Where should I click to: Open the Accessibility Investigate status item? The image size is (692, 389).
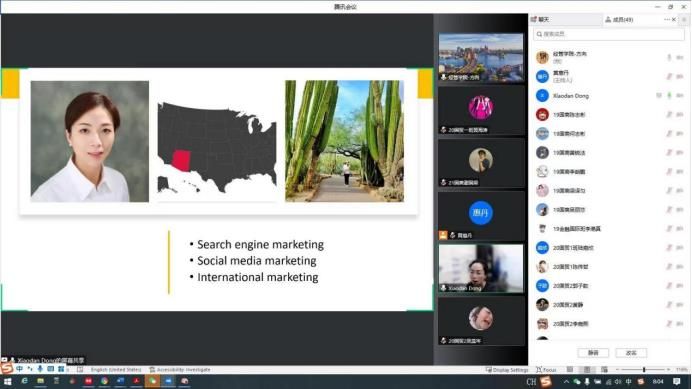click(180, 370)
